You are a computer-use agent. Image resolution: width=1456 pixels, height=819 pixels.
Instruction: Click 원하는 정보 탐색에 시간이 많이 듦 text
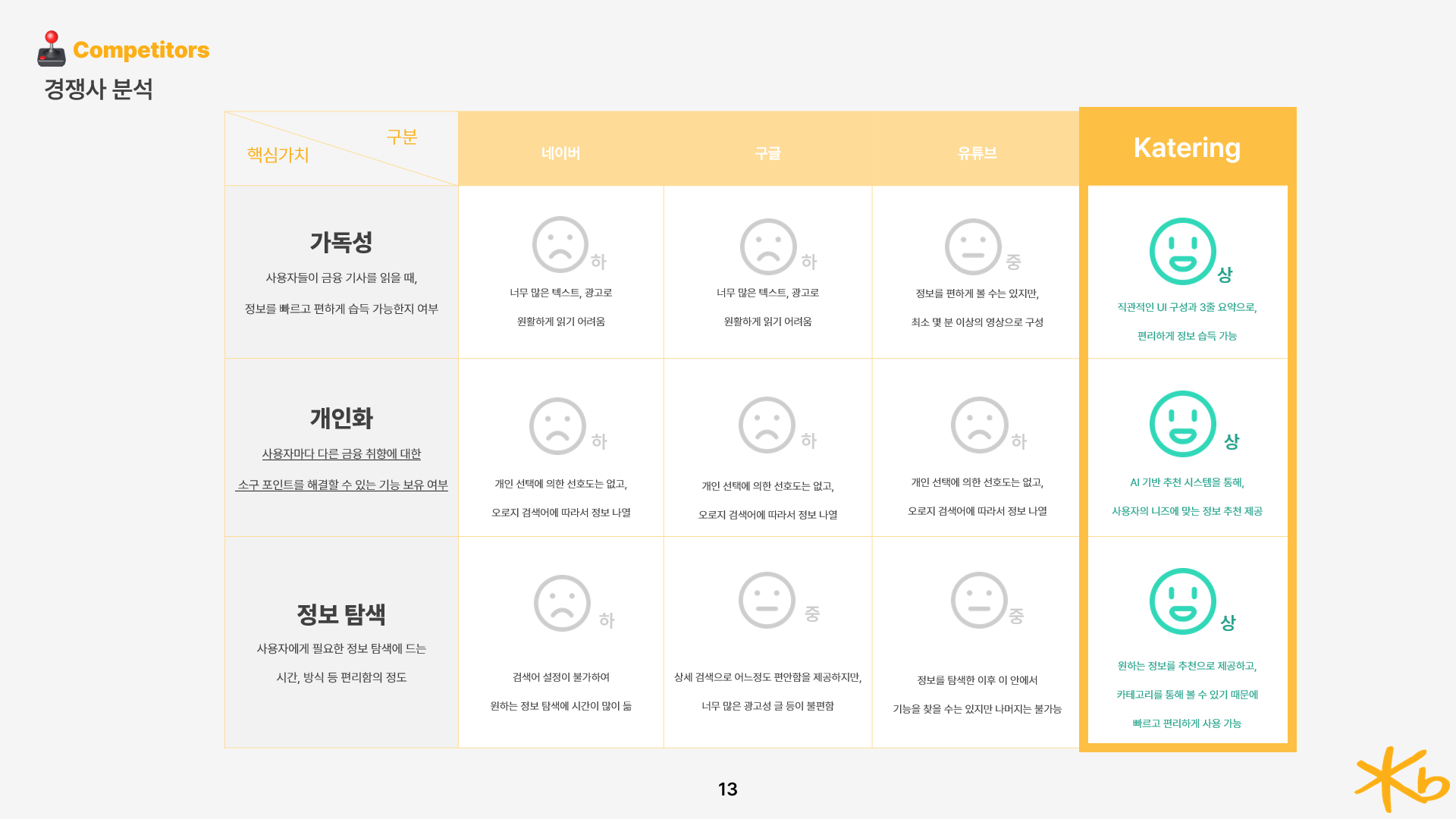click(x=560, y=706)
